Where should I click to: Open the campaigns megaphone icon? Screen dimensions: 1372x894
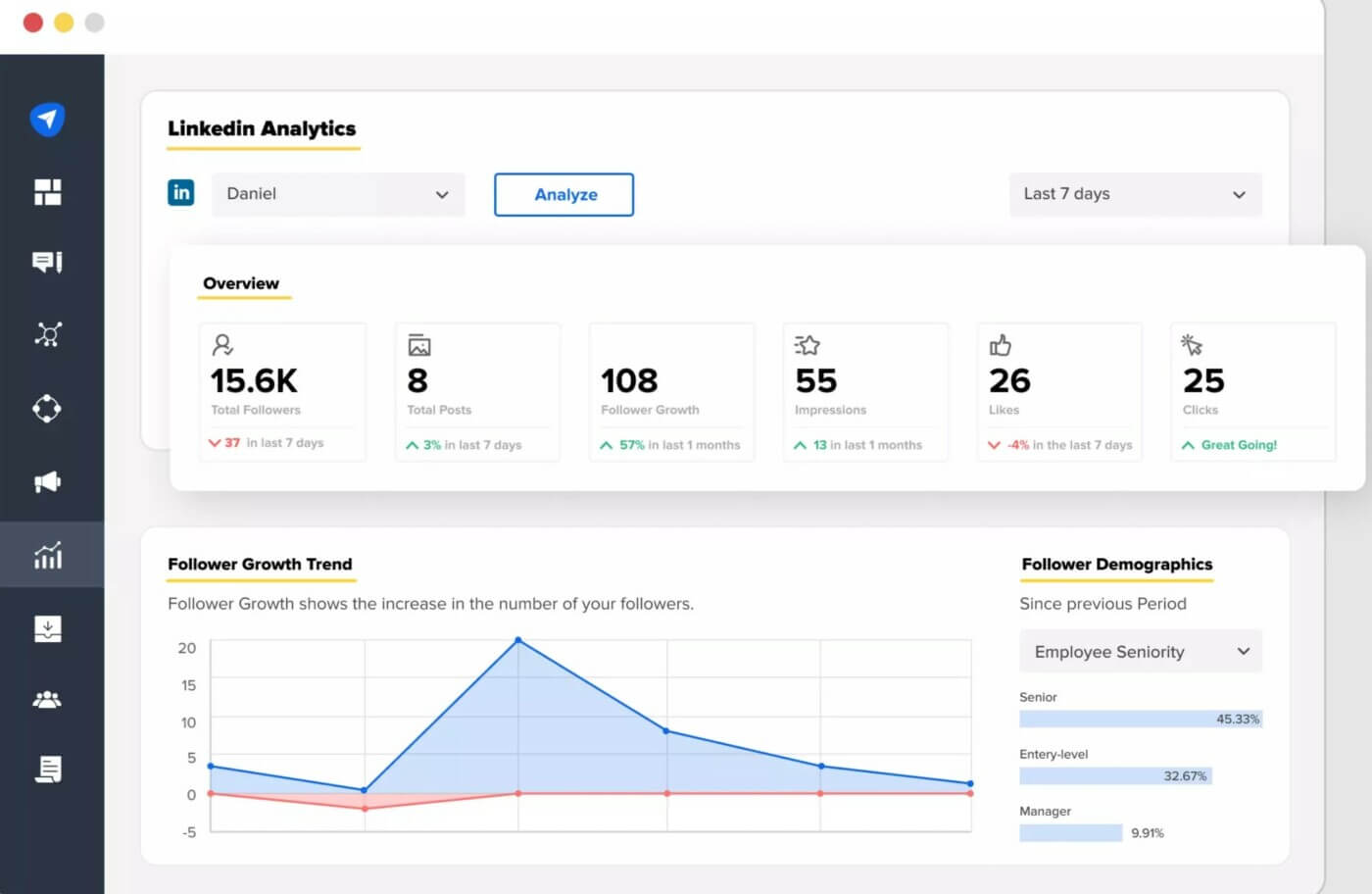pos(47,481)
